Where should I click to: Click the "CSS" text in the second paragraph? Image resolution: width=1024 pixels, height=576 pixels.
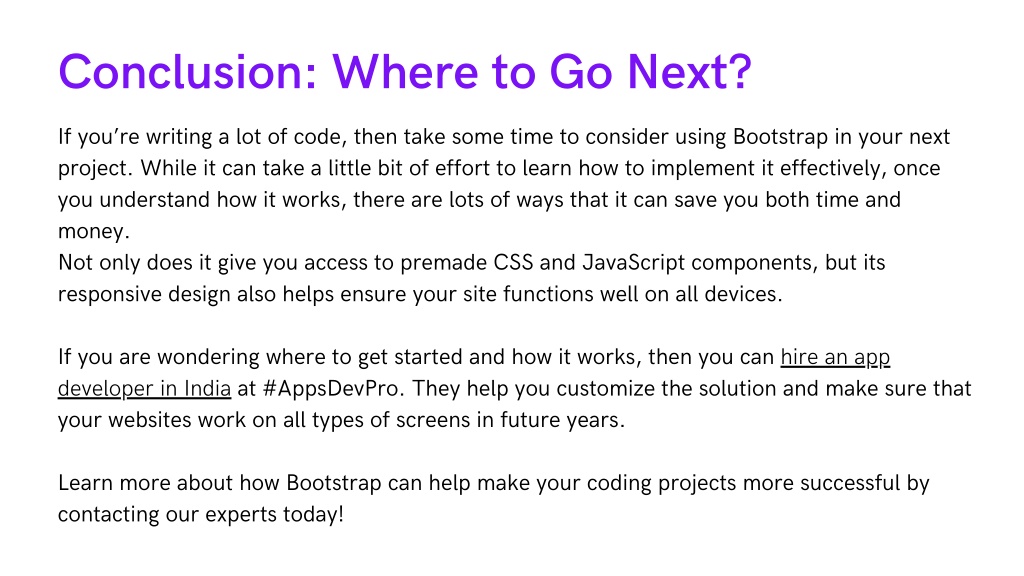click(x=513, y=263)
